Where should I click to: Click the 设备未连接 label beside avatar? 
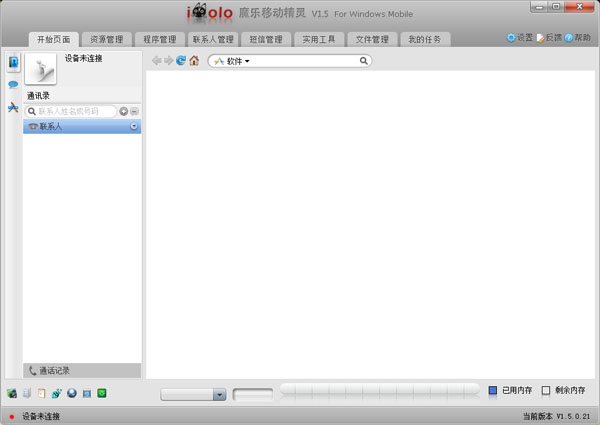(x=83, y=59)
